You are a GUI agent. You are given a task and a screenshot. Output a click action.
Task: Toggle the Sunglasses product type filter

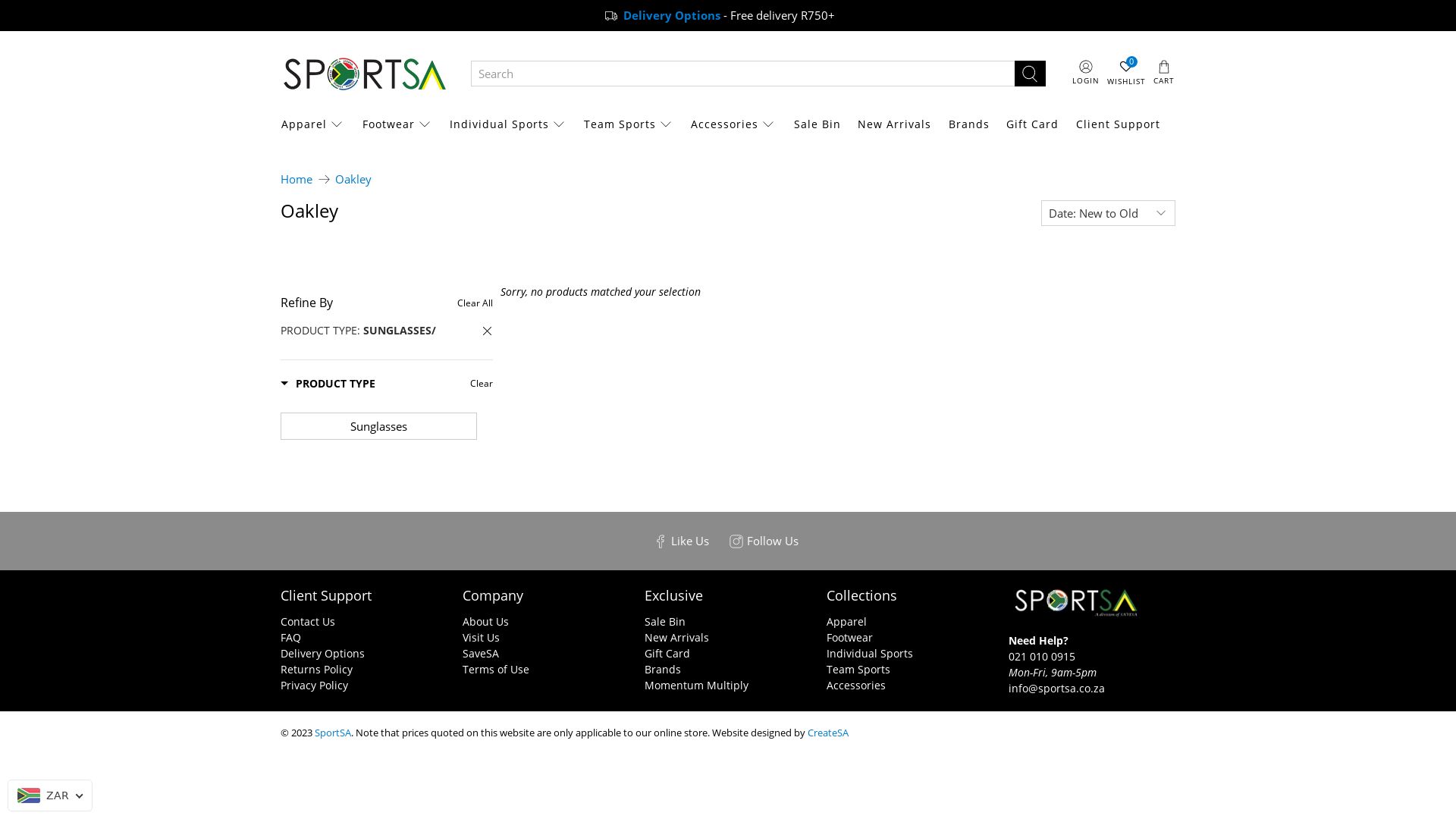point(378,426)
